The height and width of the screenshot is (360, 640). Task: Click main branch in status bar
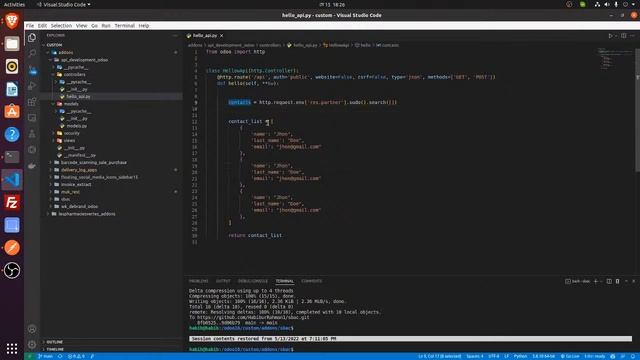pos(45,356)
